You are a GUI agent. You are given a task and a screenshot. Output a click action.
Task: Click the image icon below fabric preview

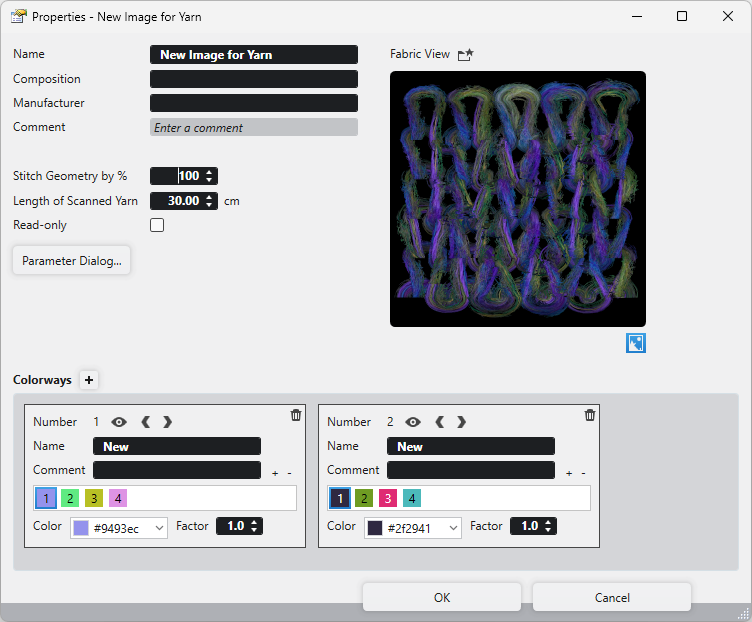[x=636, y=343]
